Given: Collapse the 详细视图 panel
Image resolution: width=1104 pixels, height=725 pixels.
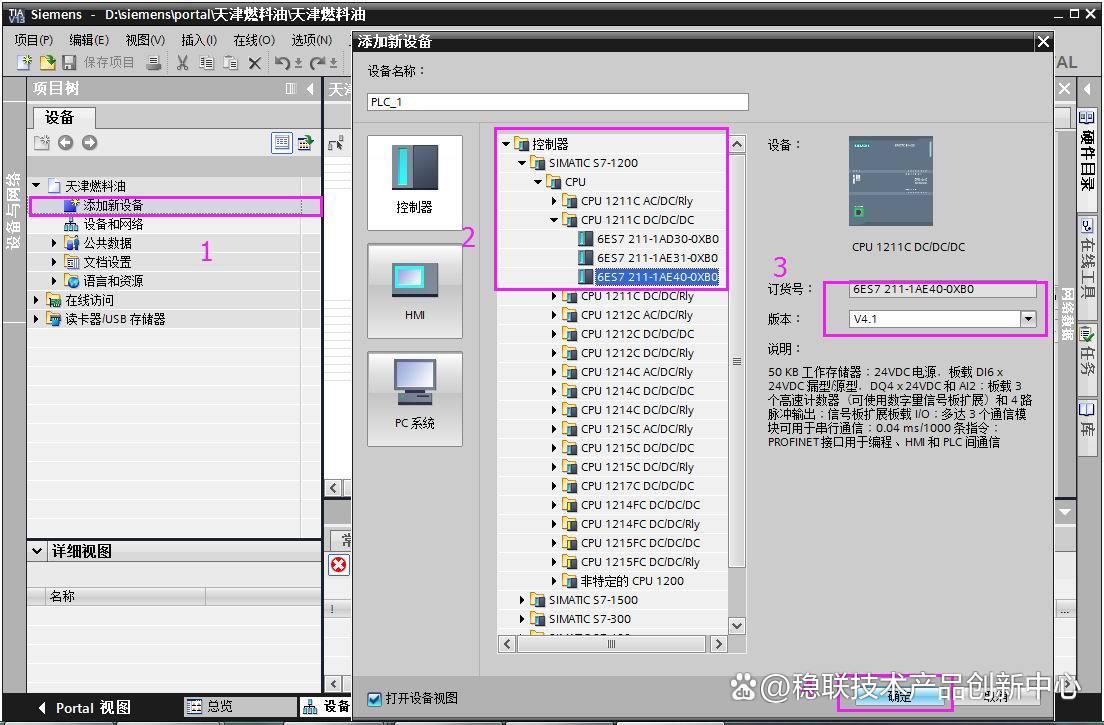Looking at the screenshot, I should [37, 551].
